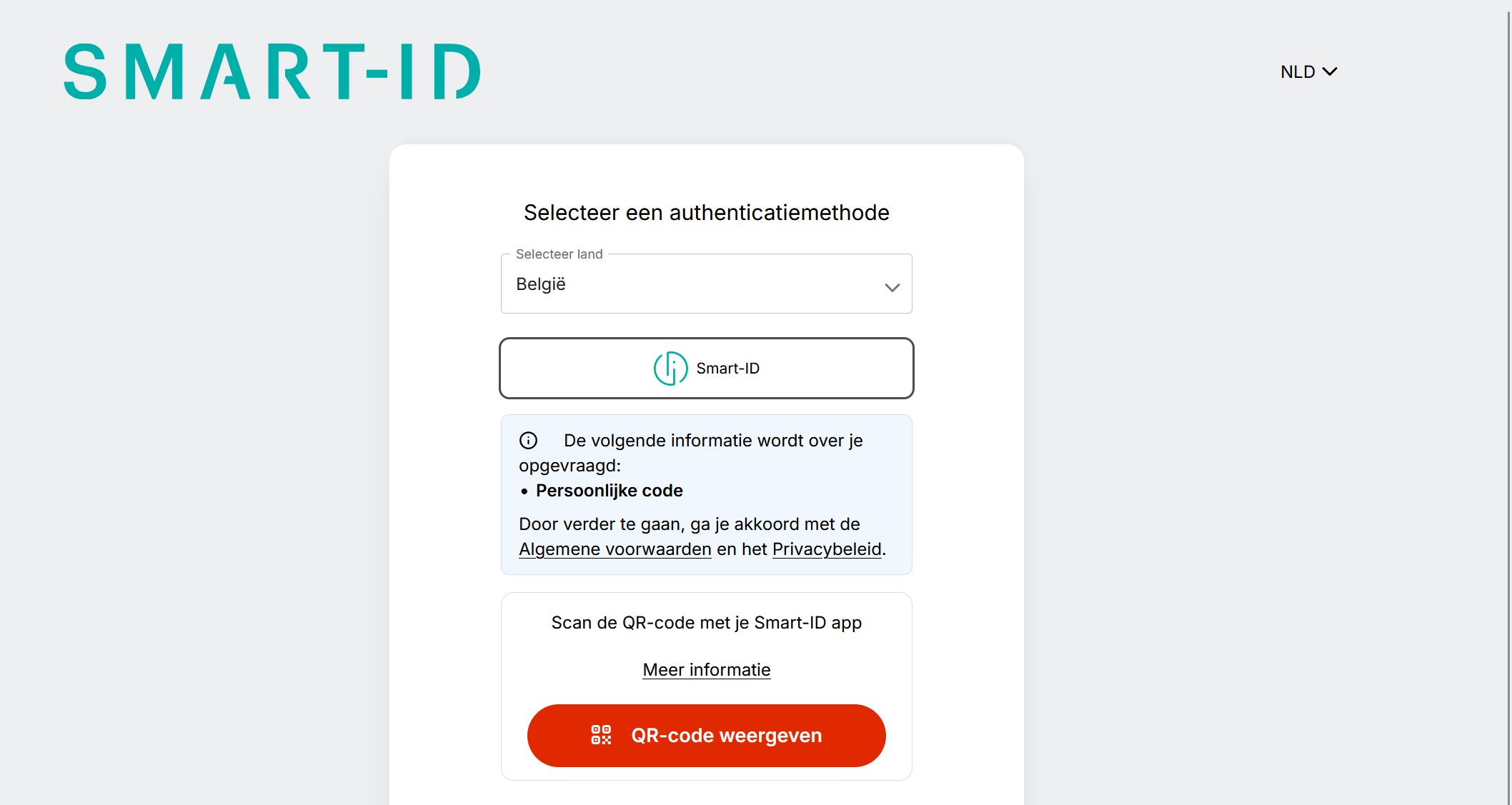Click the 'De volgende informatie wordt' notice text
Viewport: 1512px width, 805px height.
click(712, 441)
